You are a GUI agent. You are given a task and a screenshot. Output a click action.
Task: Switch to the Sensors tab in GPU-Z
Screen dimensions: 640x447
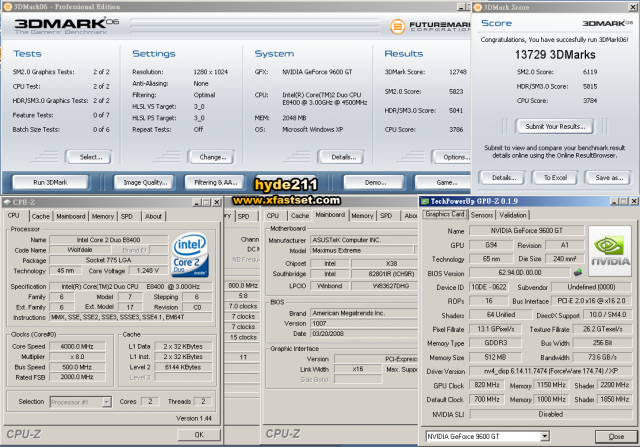482,215
